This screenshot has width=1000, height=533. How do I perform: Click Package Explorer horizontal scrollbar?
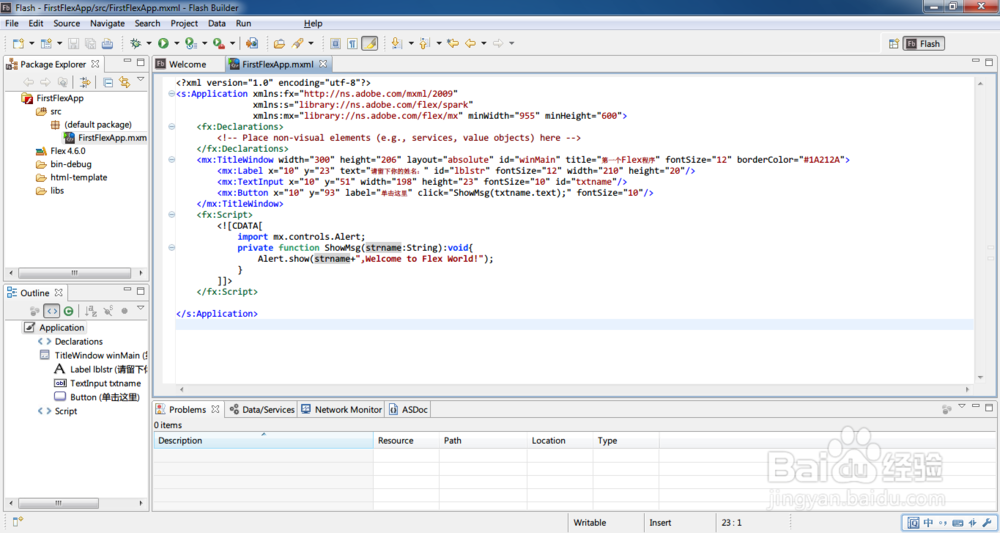75,273
